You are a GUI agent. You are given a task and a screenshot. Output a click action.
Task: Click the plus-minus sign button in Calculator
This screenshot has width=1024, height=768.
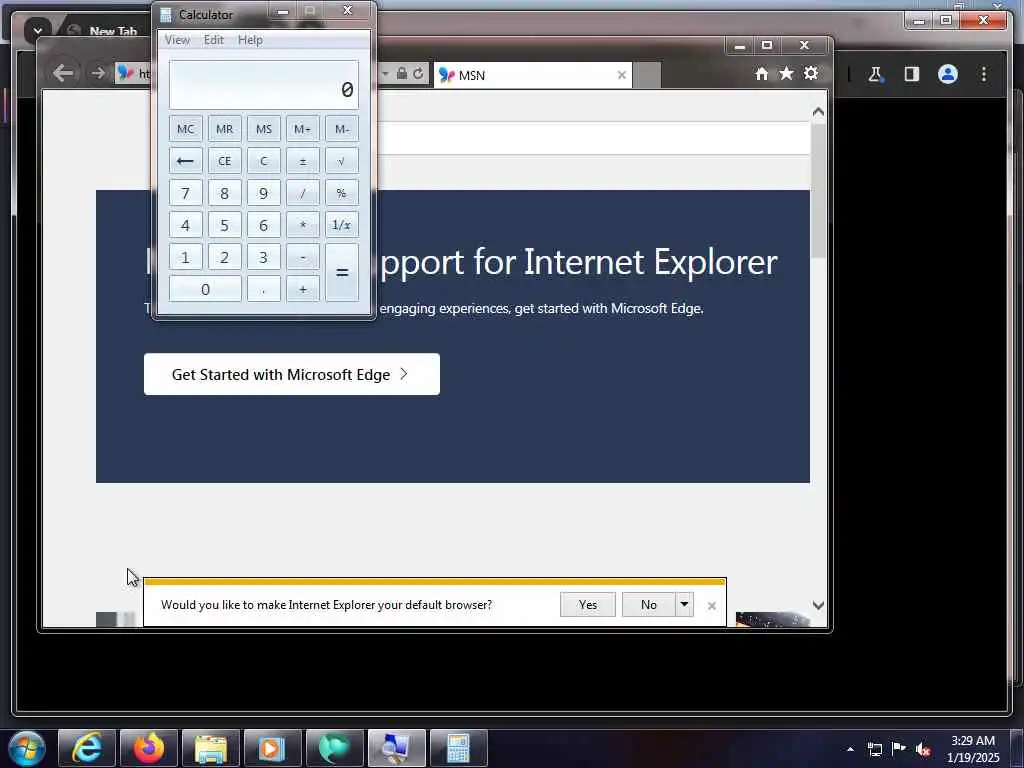tap(302, 161)
